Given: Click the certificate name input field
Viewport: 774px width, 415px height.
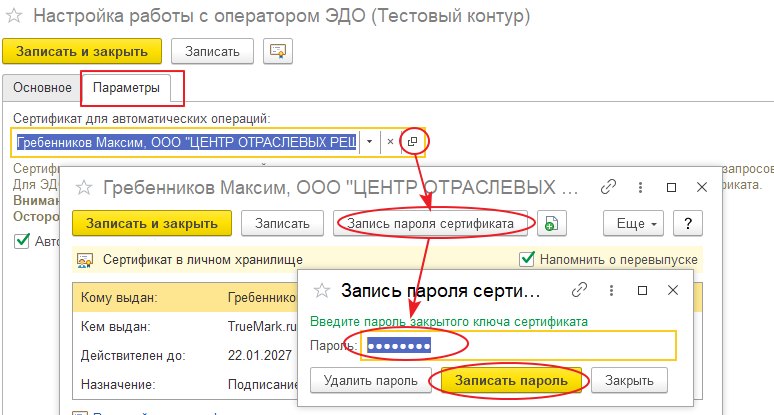Looking at the screenshot, I should point(187,142).
